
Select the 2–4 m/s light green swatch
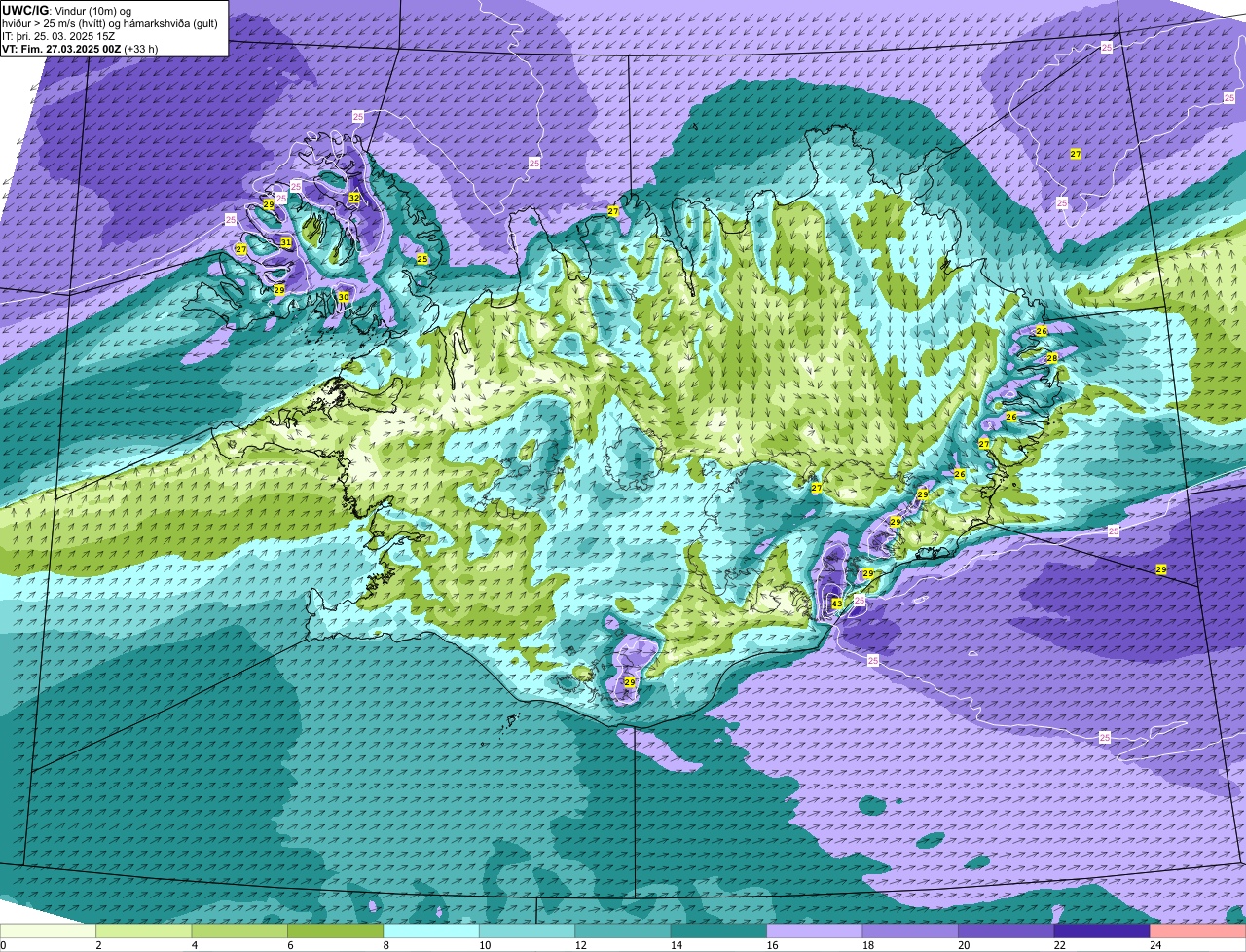click(x=145, y=931)
